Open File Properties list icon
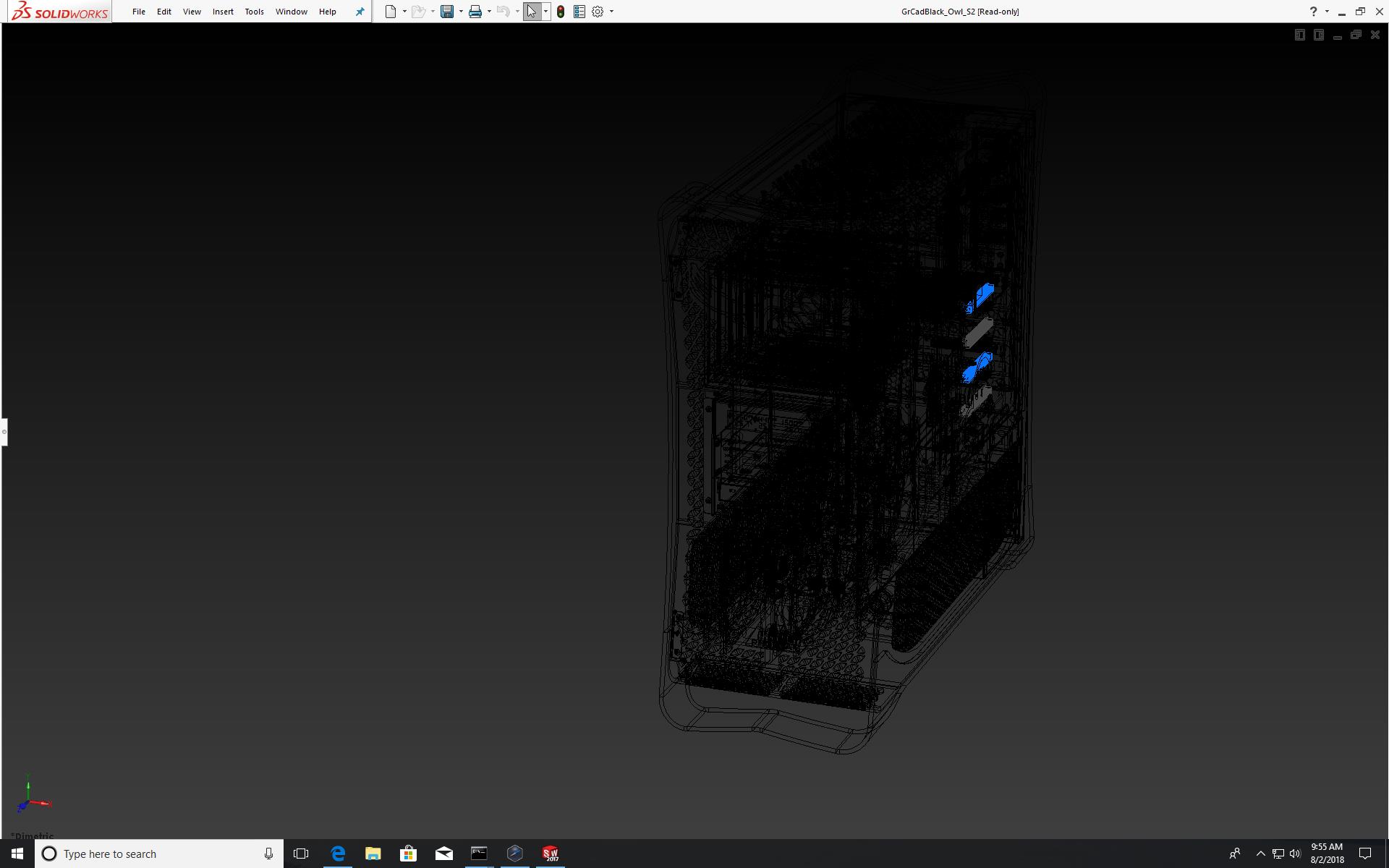This screenshot has height=868, width=1389. [579, 12]
